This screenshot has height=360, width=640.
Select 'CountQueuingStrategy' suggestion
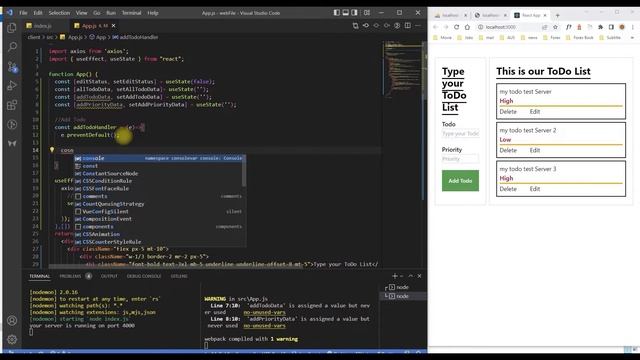159,204
